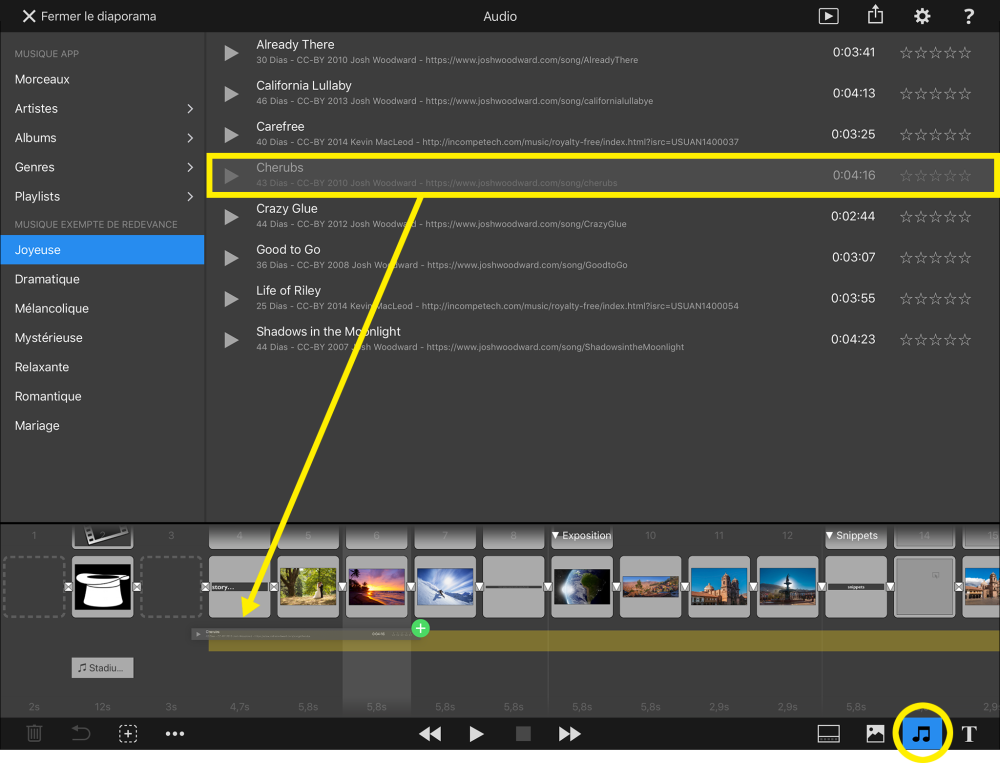1000x763 pixels.
Task: Click the slideshow preview icon in top bar
Action: [x=828, y=16]
